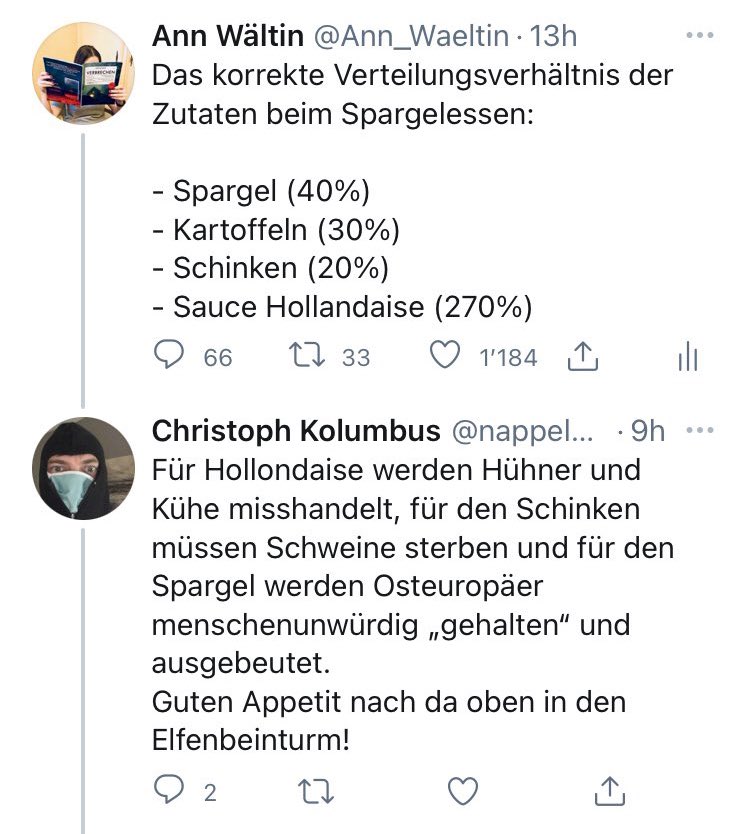This screenshot has width=736, height=834.
Task: Click the @nappel... handle
Action: [x=522, y=431]
